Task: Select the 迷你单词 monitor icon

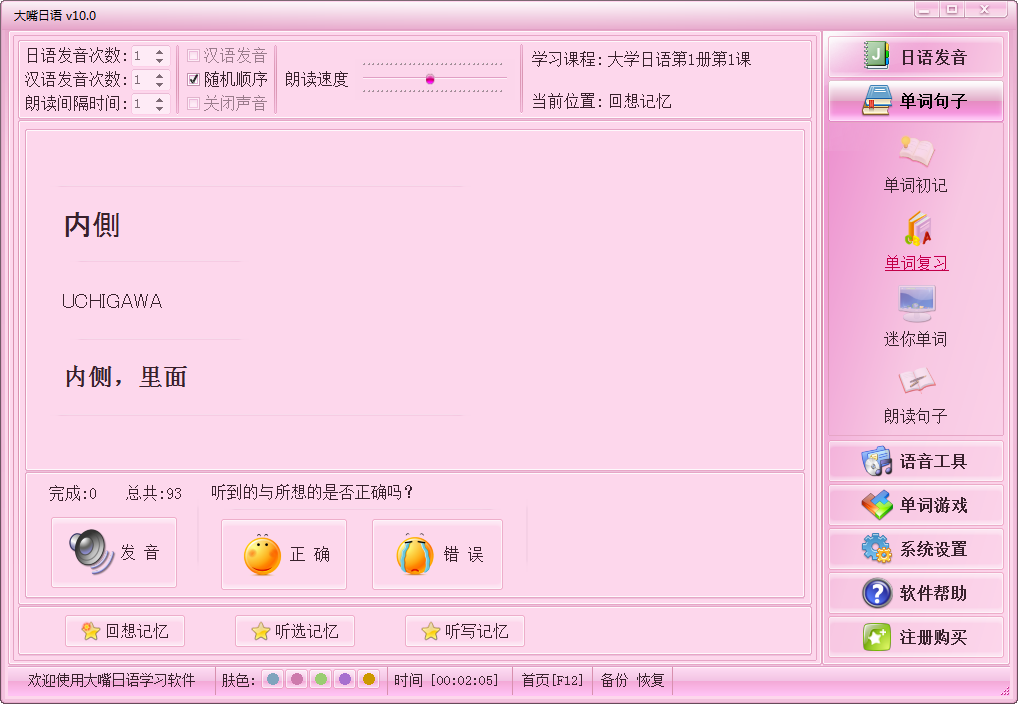Action: pyautogui.click(x=916, y=304)
